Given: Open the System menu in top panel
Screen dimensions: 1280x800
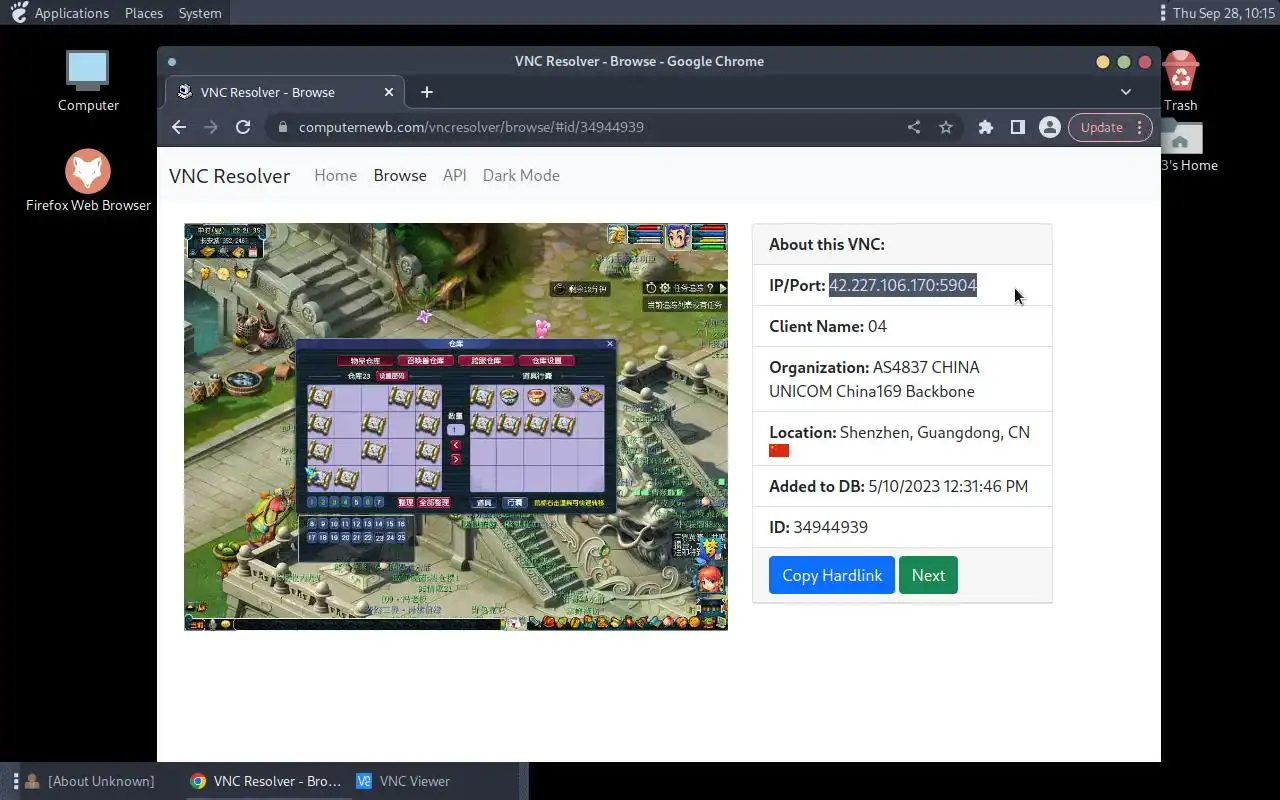Looking at the screenshot, I should (200, 13).
